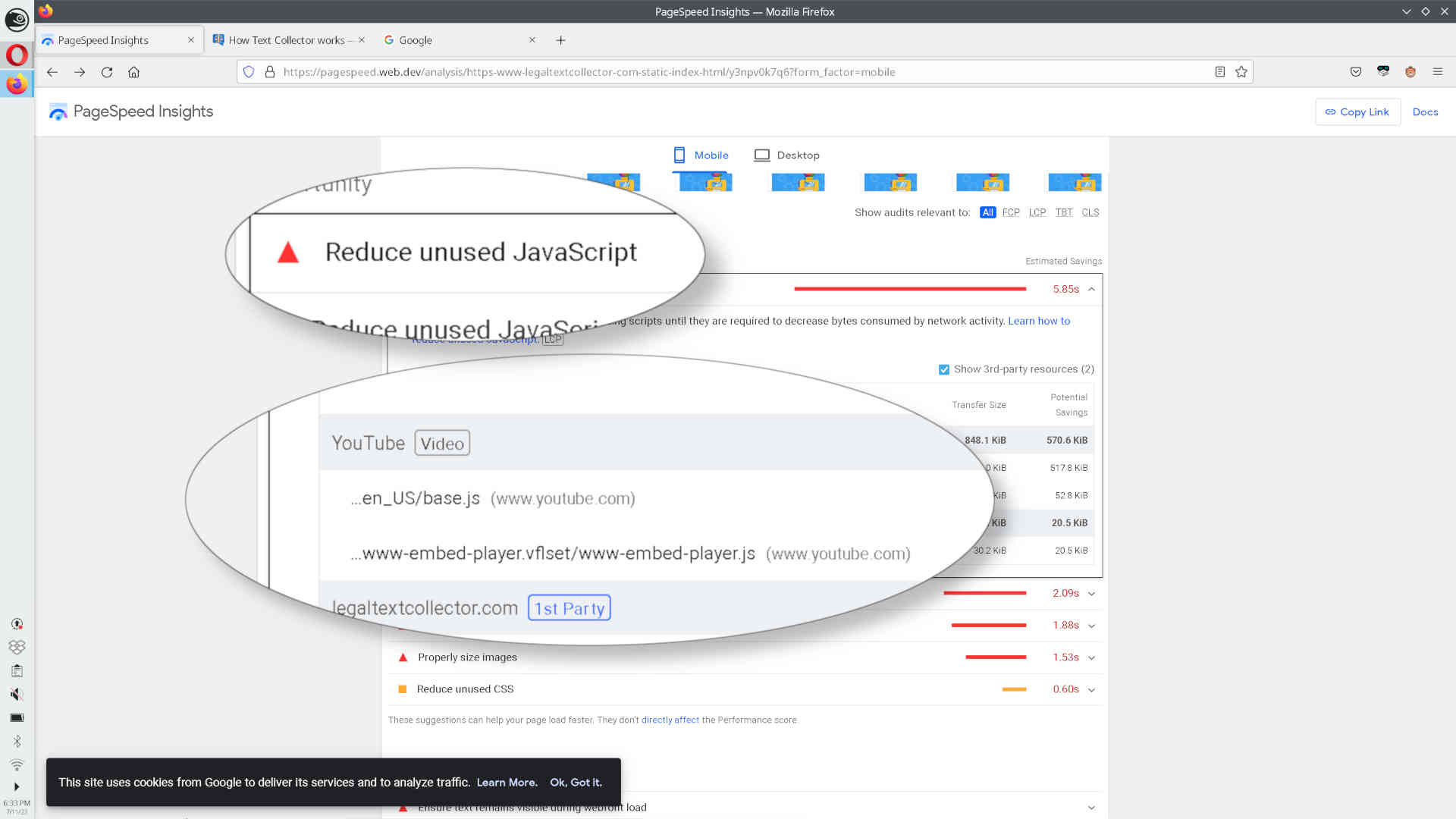
Task: Unmute the muted speaker icon in the sidebar
Action: pyautogui.click(x=17, y=694)
